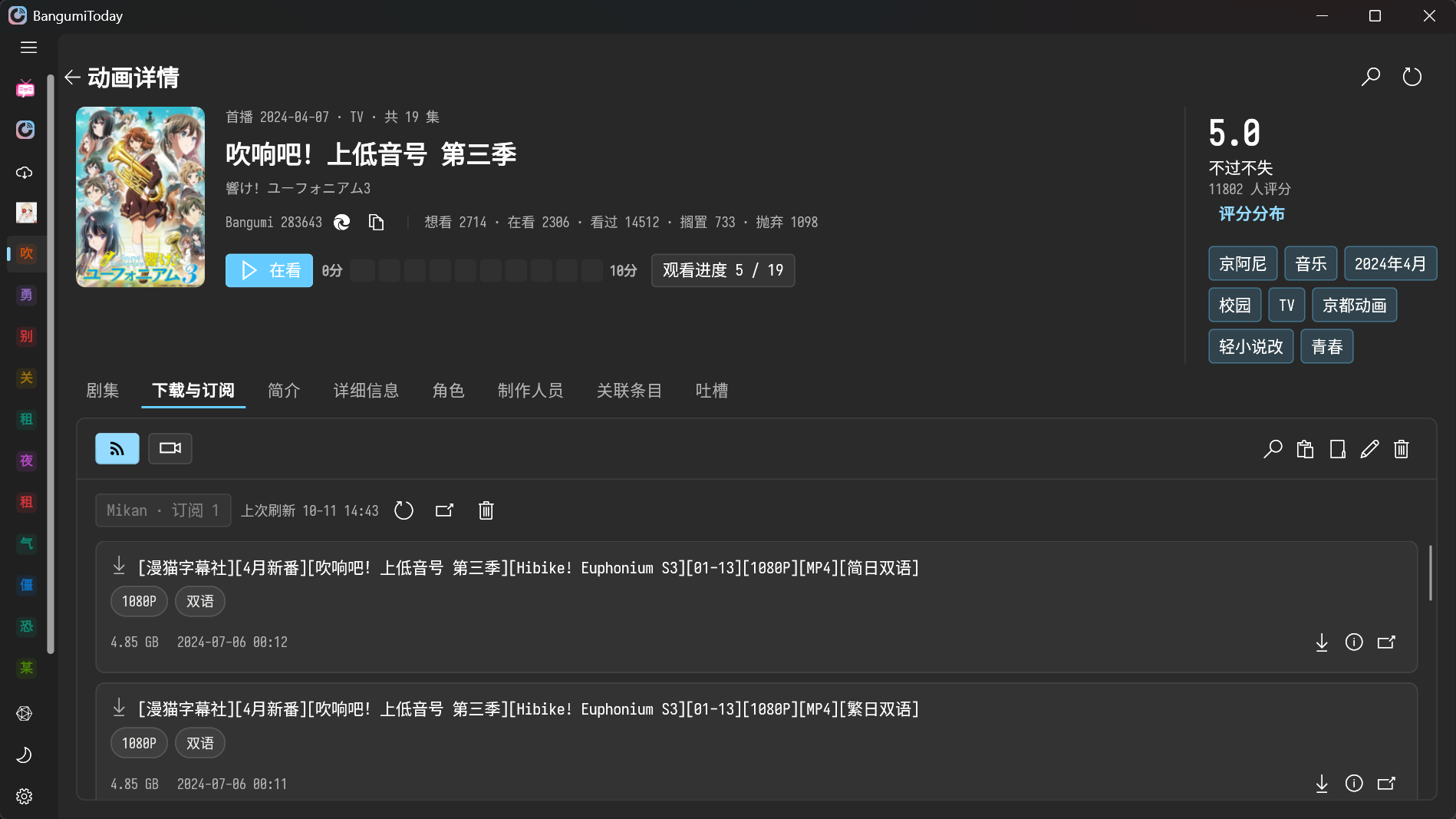Click the paste clipboard icon in download toolbar

(1305, 449)
